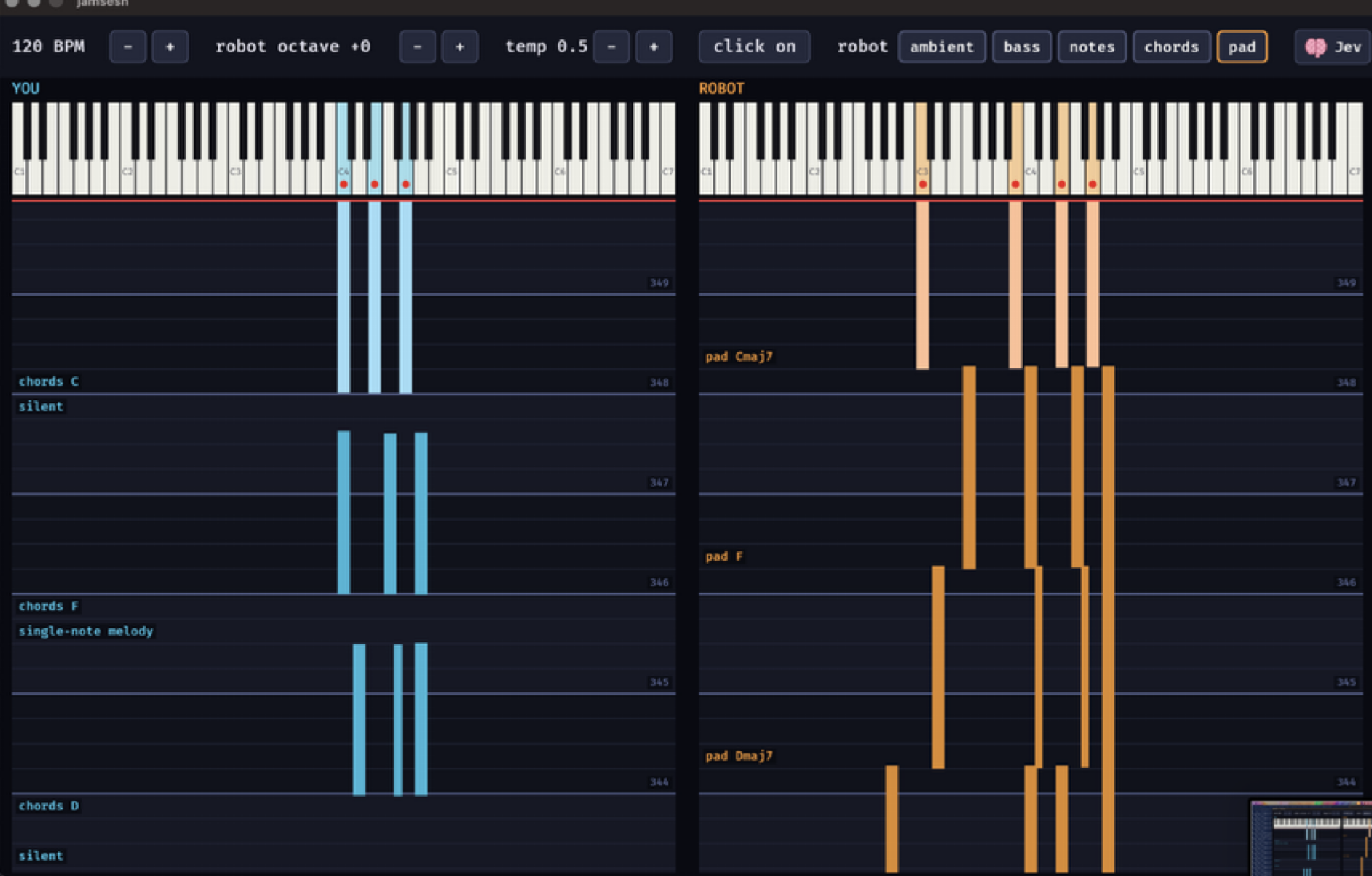Click the ROBOT panel heading
The height and width of the screenshot is (876, 1372).
tap(721, 88)
